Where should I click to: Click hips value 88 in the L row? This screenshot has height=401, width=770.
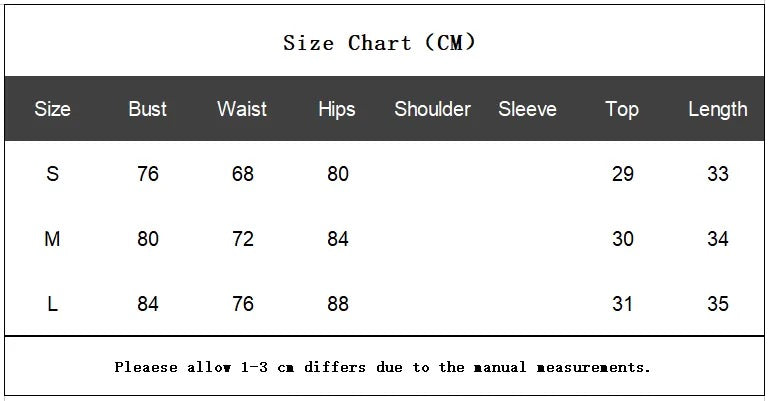(x=338, y=304)
